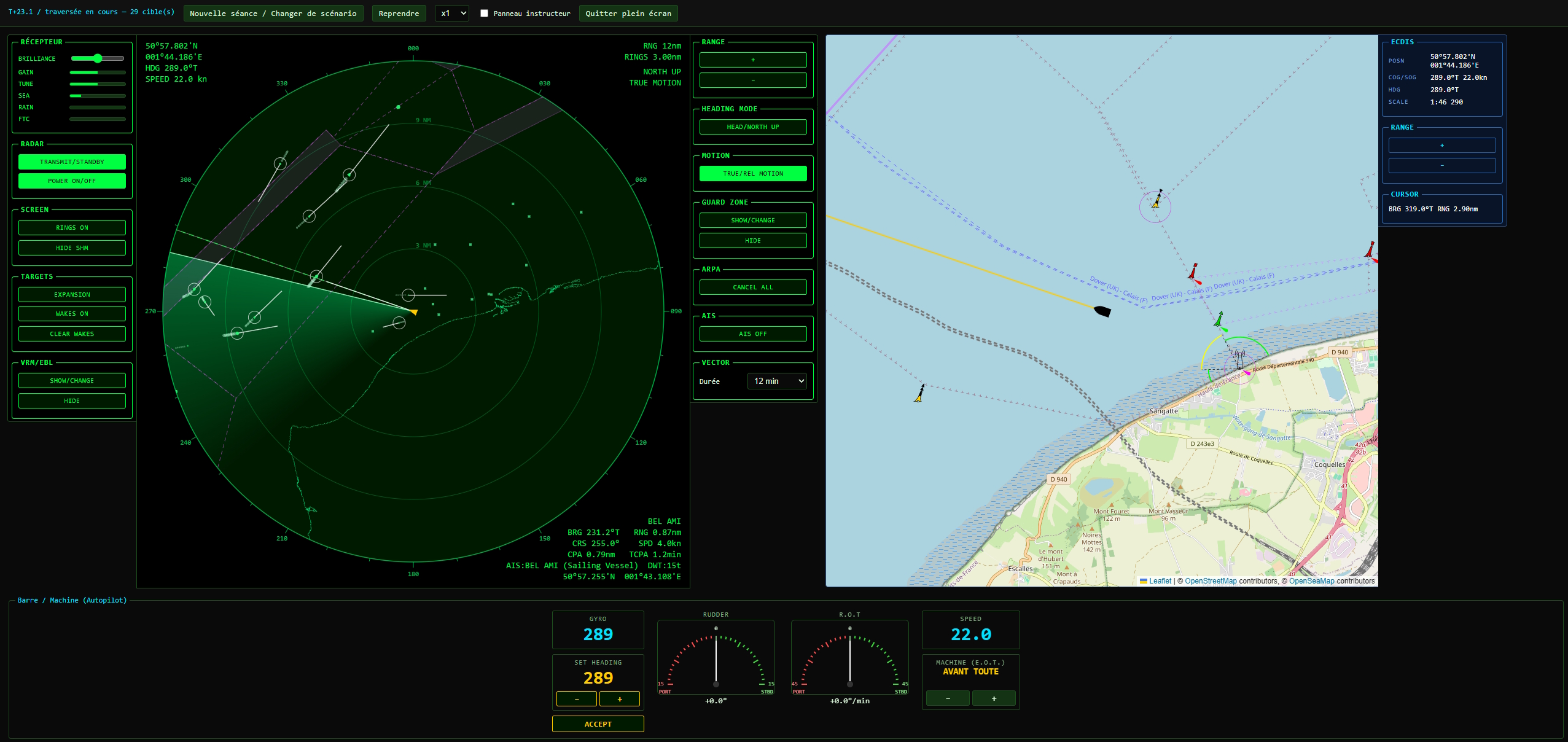This screenshot has height=742, width=1568.
Task: Toggle target EXPANSION
Action: (72, 295)
